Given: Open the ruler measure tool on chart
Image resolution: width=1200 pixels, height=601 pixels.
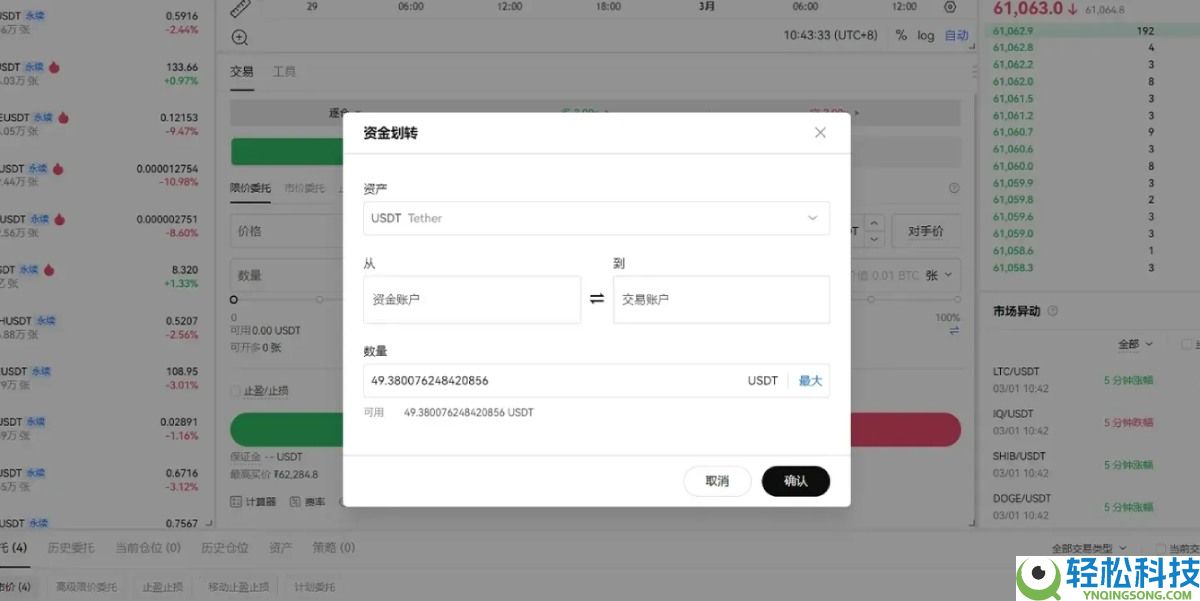Looking at the screenshot, I should click(x=240, y=8).
